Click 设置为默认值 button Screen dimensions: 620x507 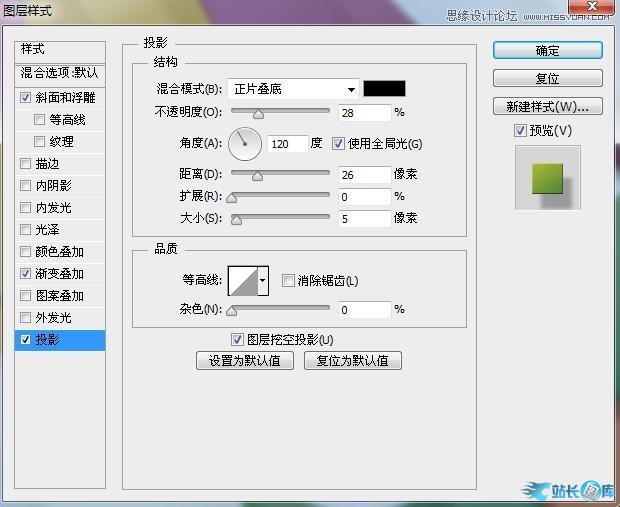(245, 361)
